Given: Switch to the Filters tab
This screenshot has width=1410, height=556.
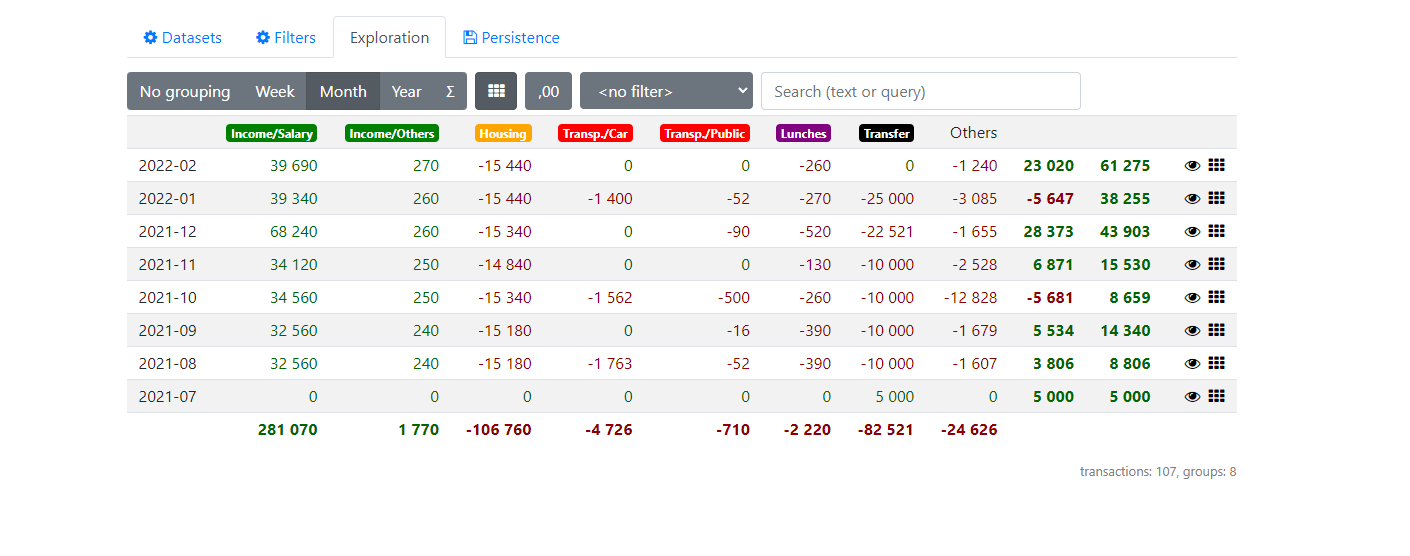Looking at the screenshot, I should pos(285,38).
